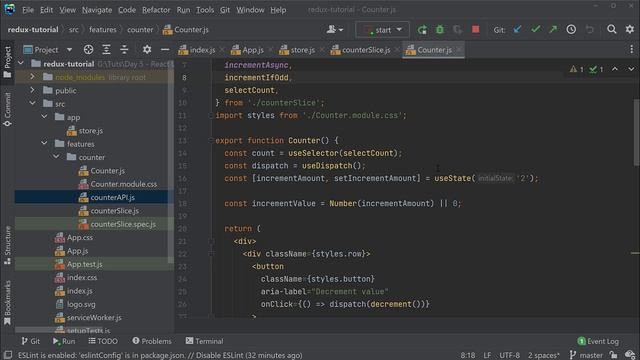Open the Event Log
Image resolution: width=640 pixels, height=360 pixels.
click(598, 341)
